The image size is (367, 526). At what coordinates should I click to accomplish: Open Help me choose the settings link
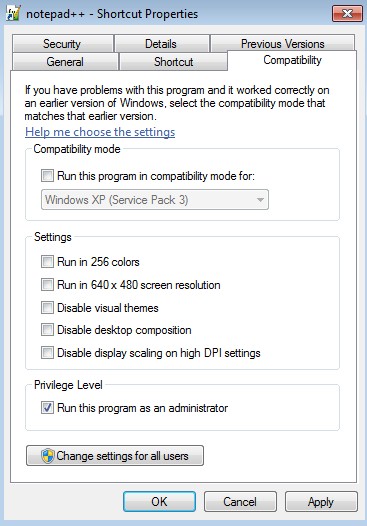pyautogui.click(x=100, y=132)
